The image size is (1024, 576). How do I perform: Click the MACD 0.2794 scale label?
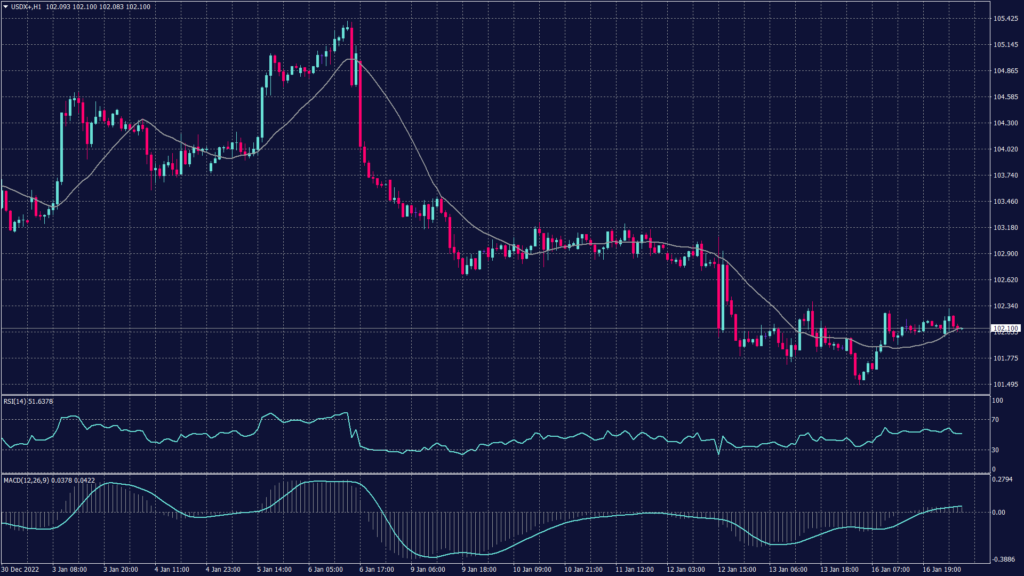point(1004,479)
